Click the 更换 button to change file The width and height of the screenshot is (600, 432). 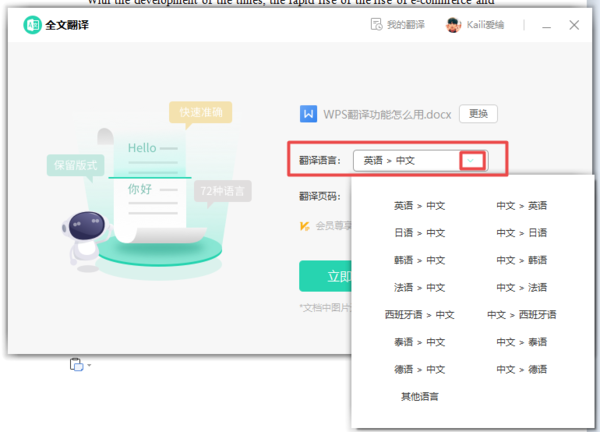click(478, 114)
